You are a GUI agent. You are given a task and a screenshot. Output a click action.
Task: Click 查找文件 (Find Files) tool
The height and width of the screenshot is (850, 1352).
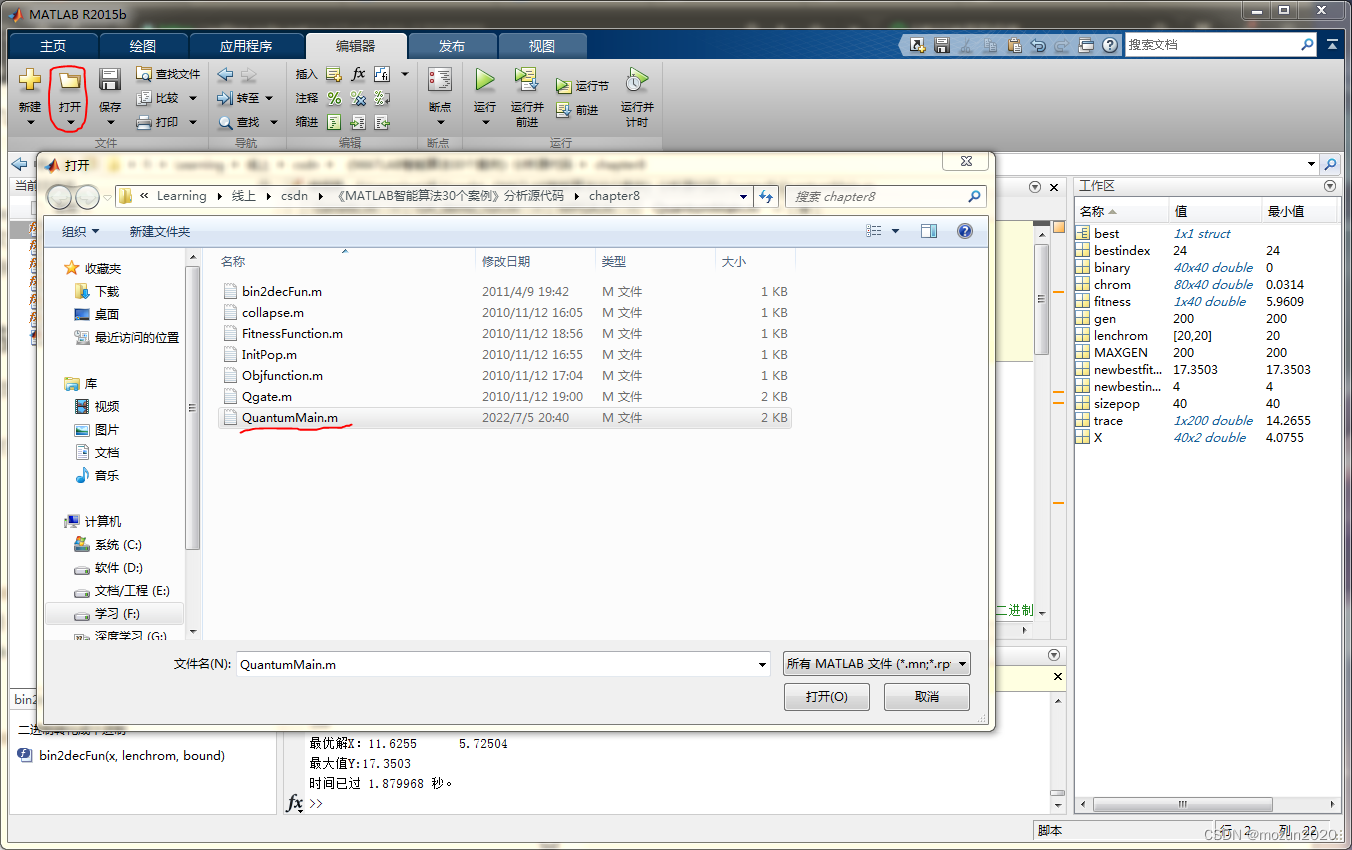pos(168,74)
